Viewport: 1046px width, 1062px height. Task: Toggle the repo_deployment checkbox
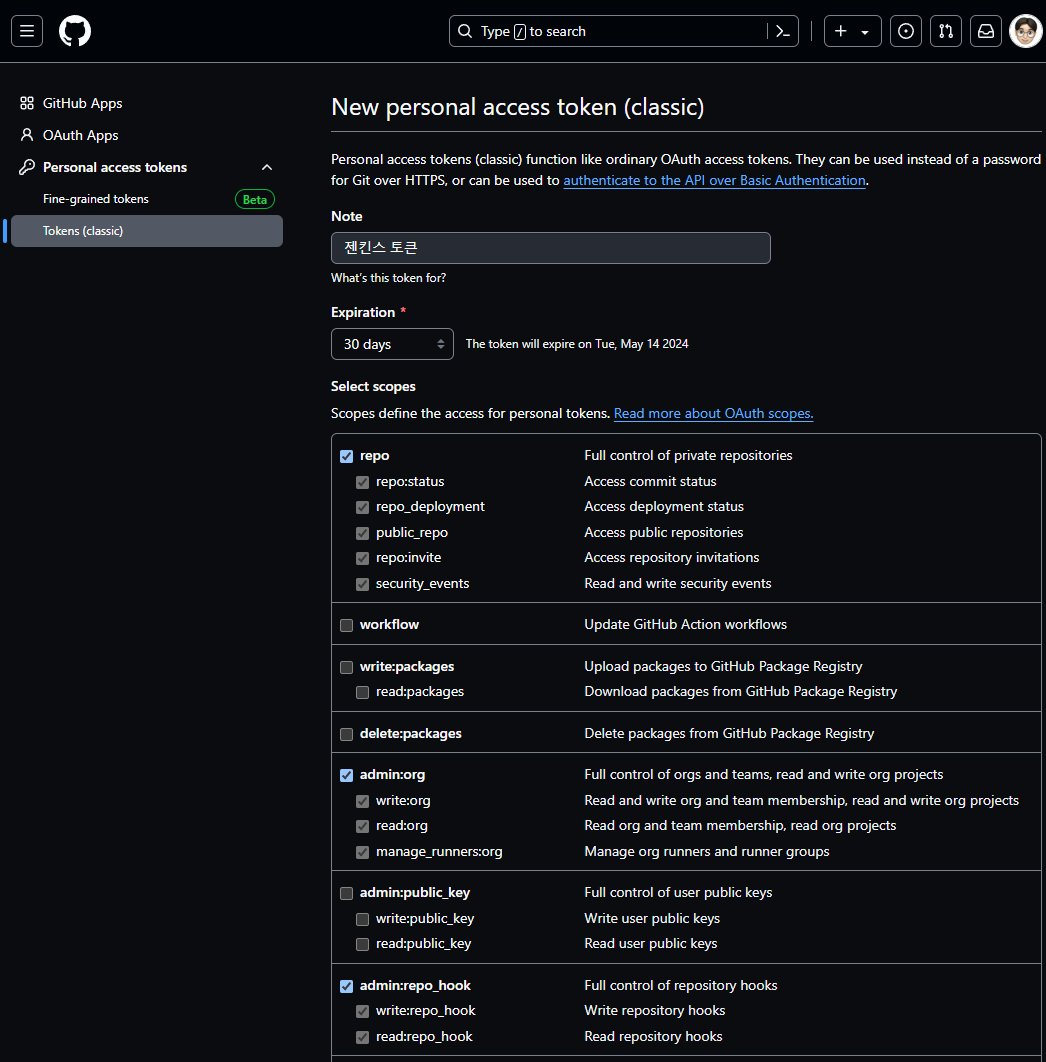click(362, 507)
